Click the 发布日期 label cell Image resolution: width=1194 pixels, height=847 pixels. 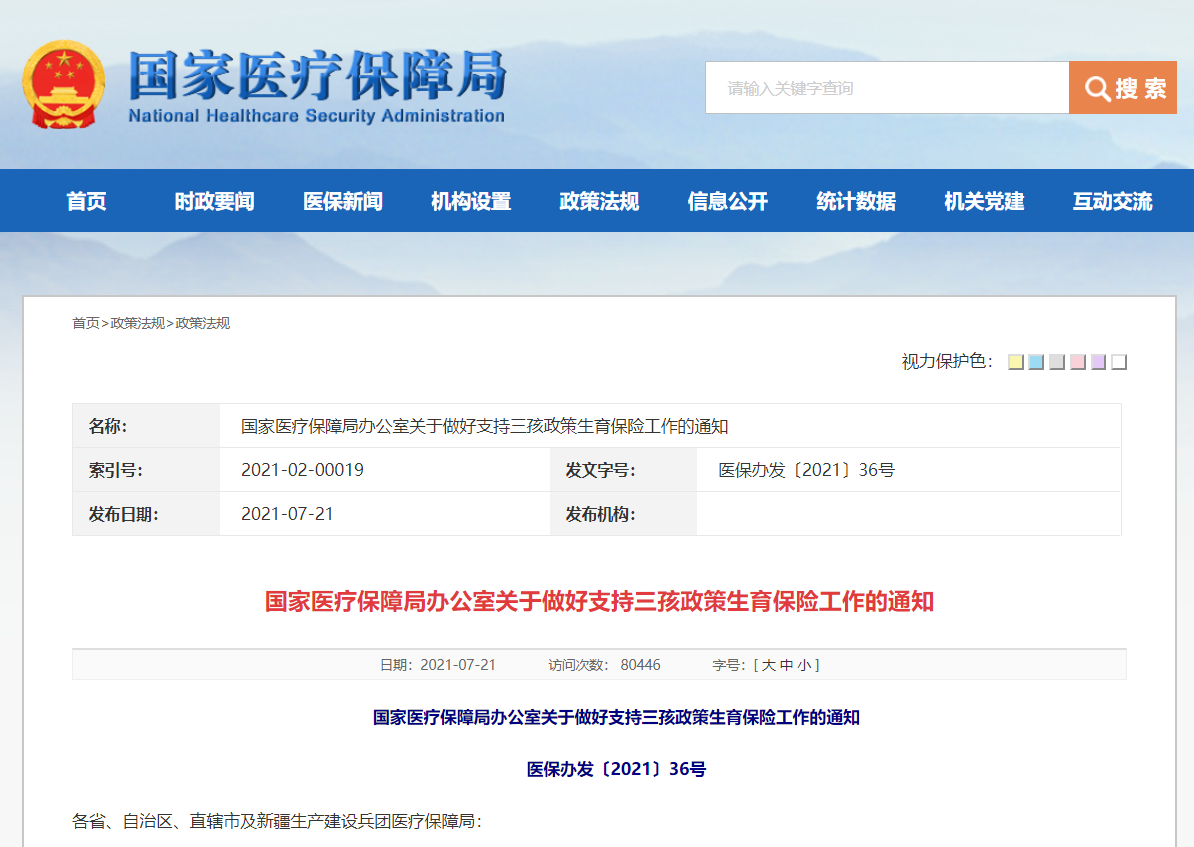pos(146,514)
